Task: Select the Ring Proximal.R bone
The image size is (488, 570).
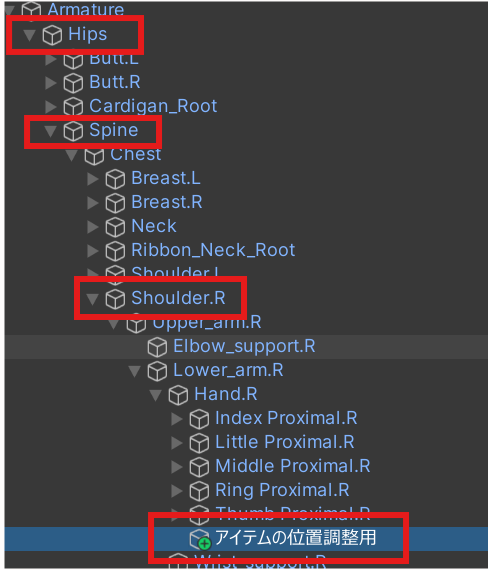Action: point(282,490)
